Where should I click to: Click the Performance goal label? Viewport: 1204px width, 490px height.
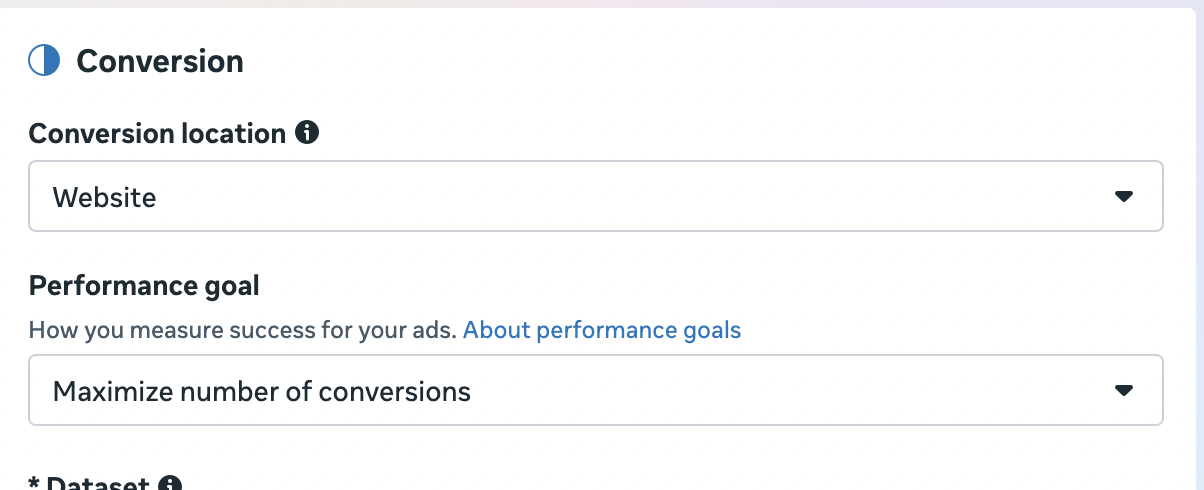[x=144, y=286]
